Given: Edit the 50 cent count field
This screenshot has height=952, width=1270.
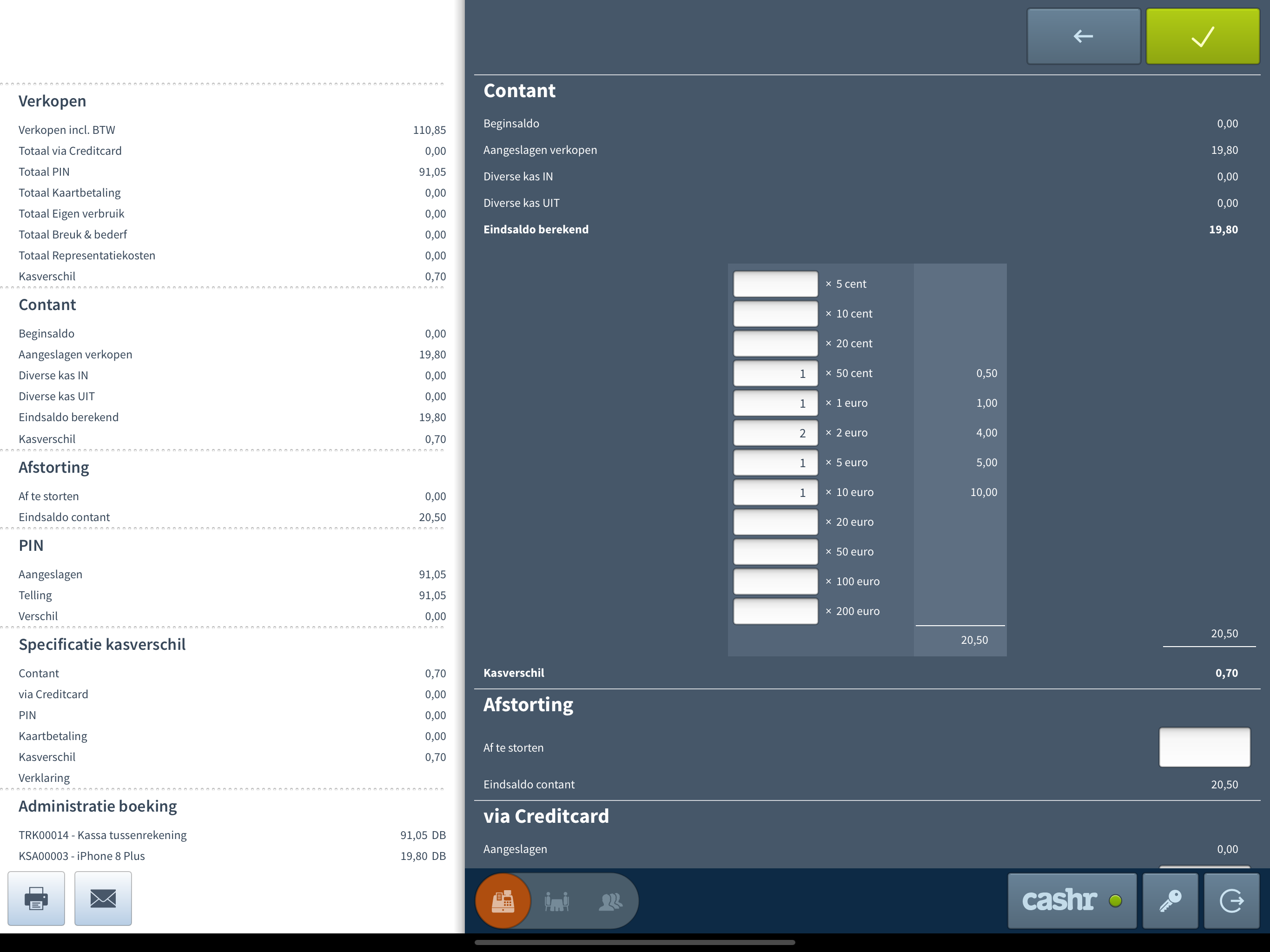Looking at the screenshot, I should tap(775, 373).
